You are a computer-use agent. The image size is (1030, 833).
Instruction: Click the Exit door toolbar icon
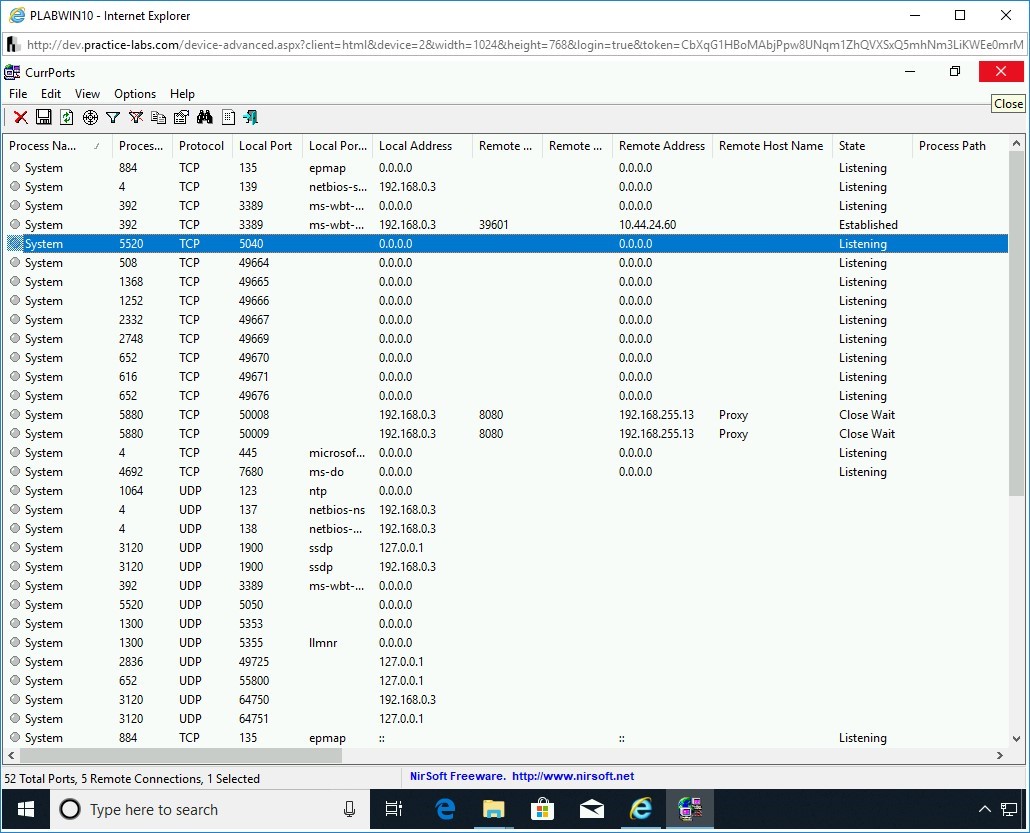[250, 118]
